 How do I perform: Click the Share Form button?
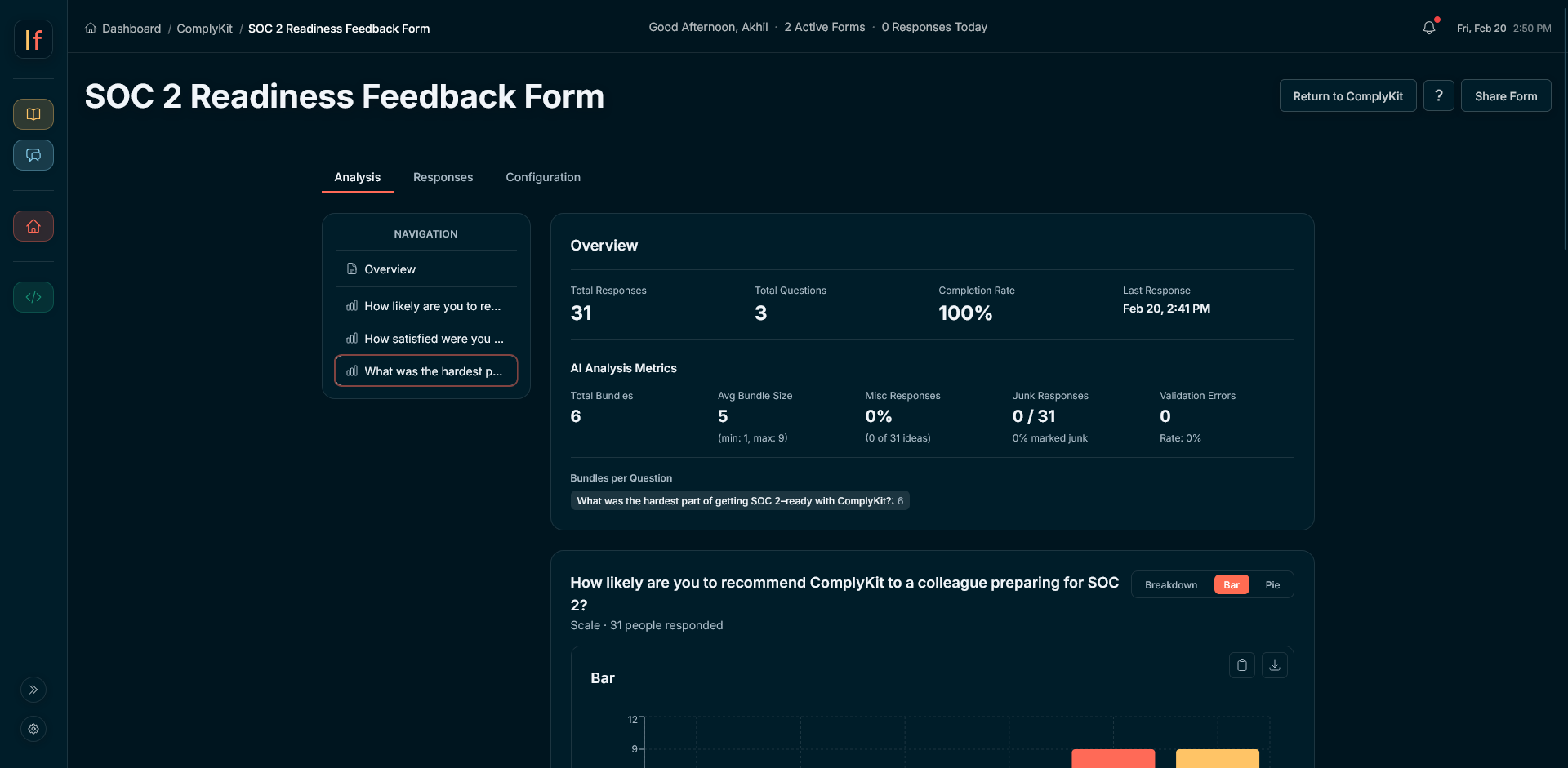[1505, 95]
